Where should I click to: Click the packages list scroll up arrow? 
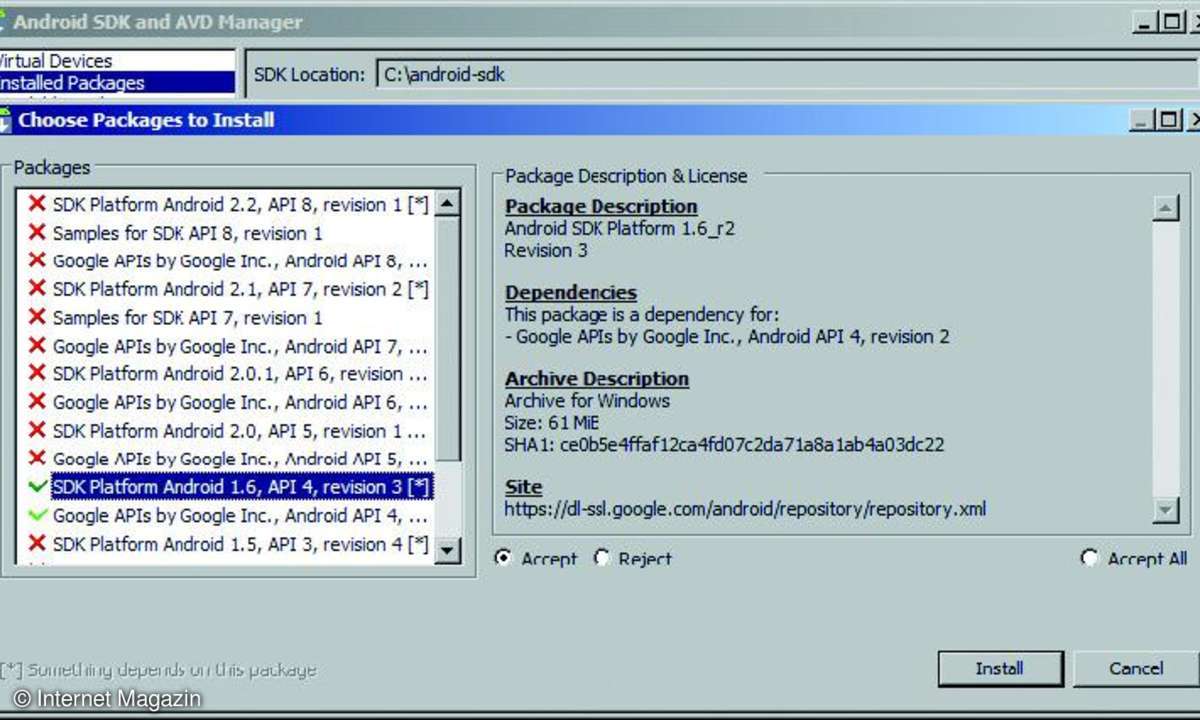coord(447,204)
